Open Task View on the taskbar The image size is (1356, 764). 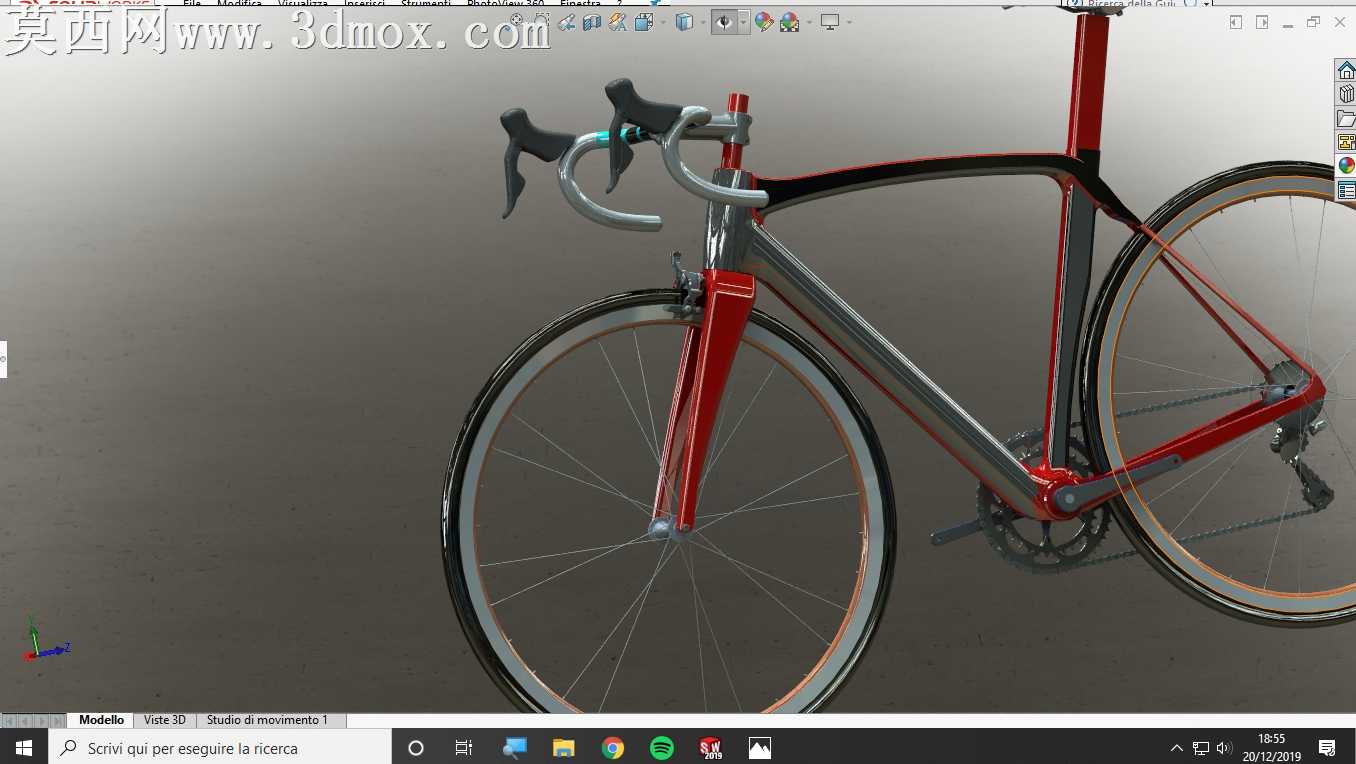[464, 748]
